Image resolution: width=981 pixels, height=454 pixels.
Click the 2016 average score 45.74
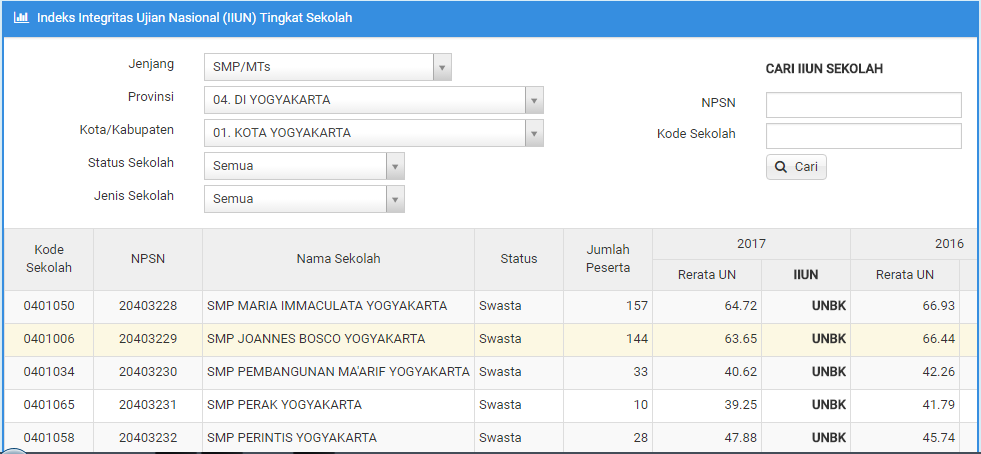click(x=940, y=437)
